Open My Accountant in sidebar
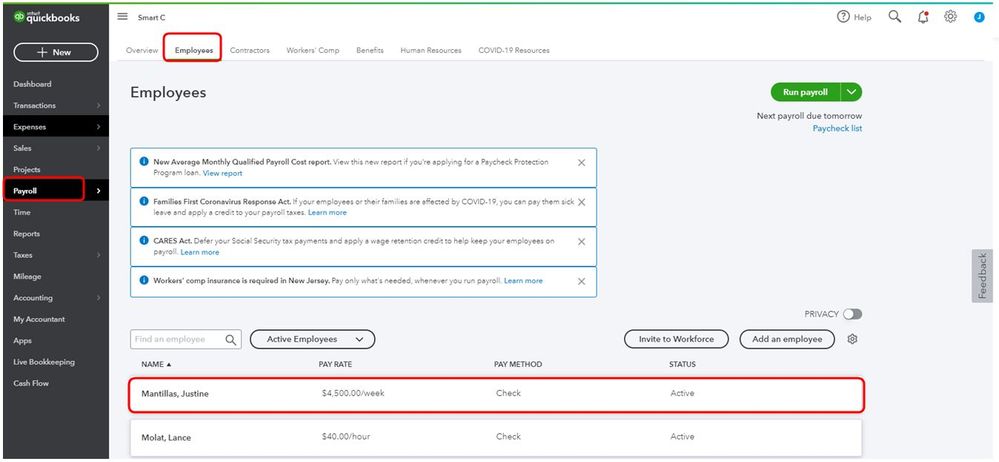The height and width of the screenshot is (462, 999). point(39,319)
